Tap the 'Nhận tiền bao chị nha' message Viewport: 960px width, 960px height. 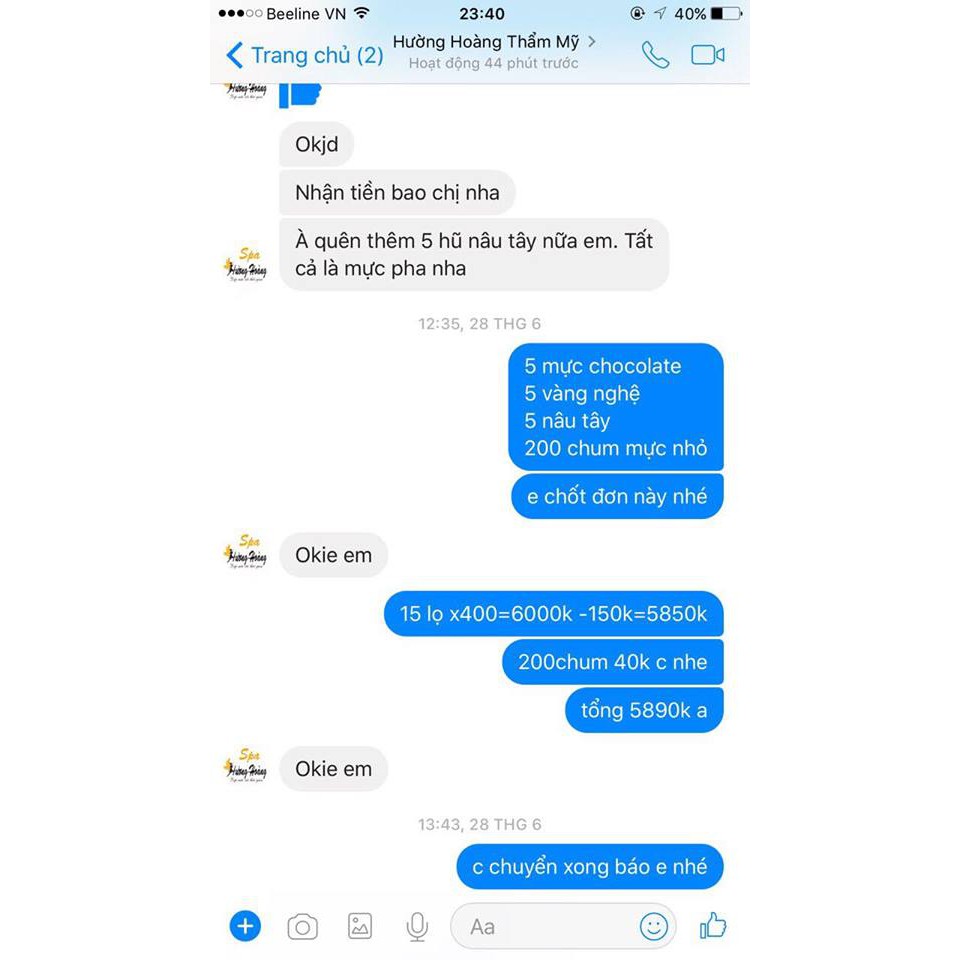point(397,192)
